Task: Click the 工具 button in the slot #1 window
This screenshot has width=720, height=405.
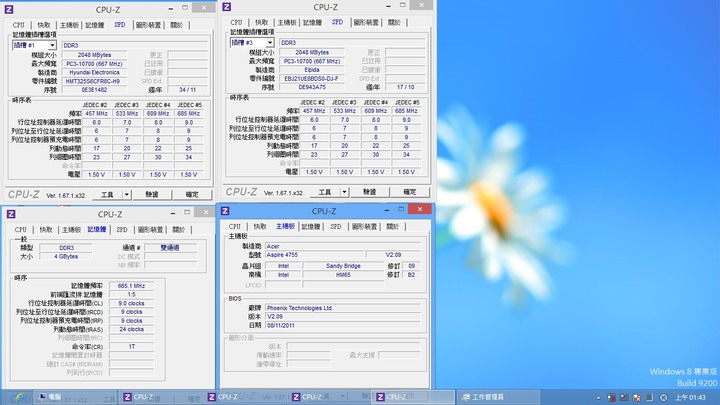Action: tap(107, 195)
